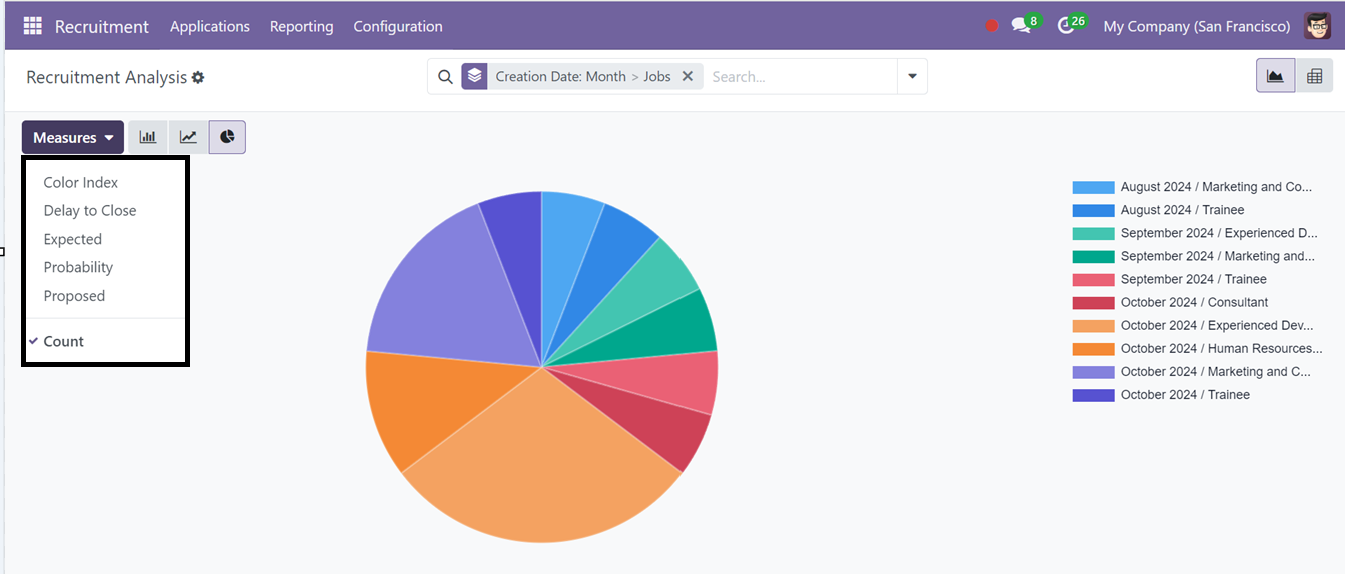The height and width of the screenshot is (574, 1345).
Task: Click the red recording indicator dot
Action: [991, 26]
